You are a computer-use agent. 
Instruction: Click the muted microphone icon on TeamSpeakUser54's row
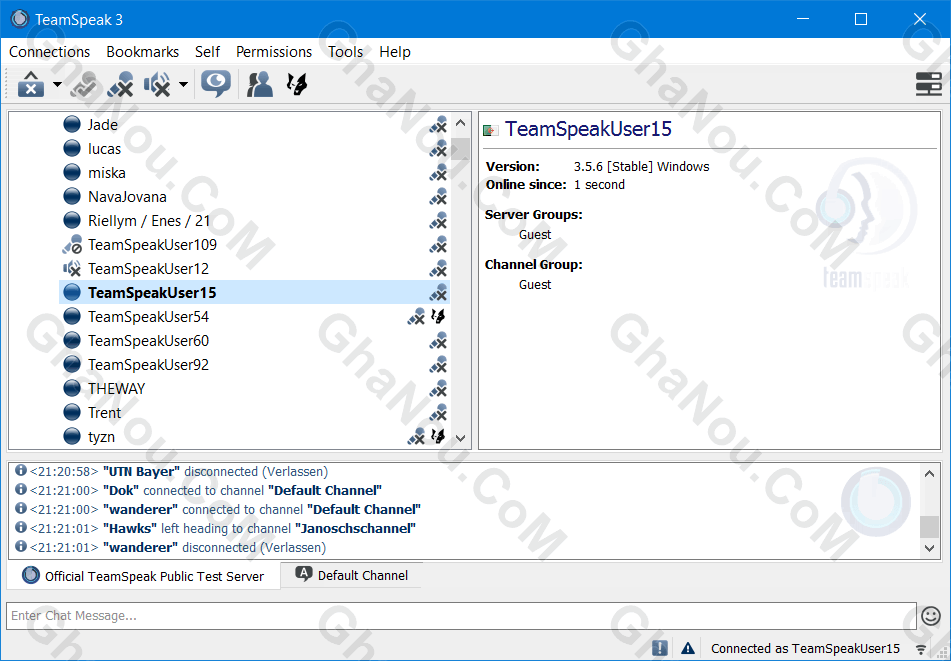coord(416,317)
